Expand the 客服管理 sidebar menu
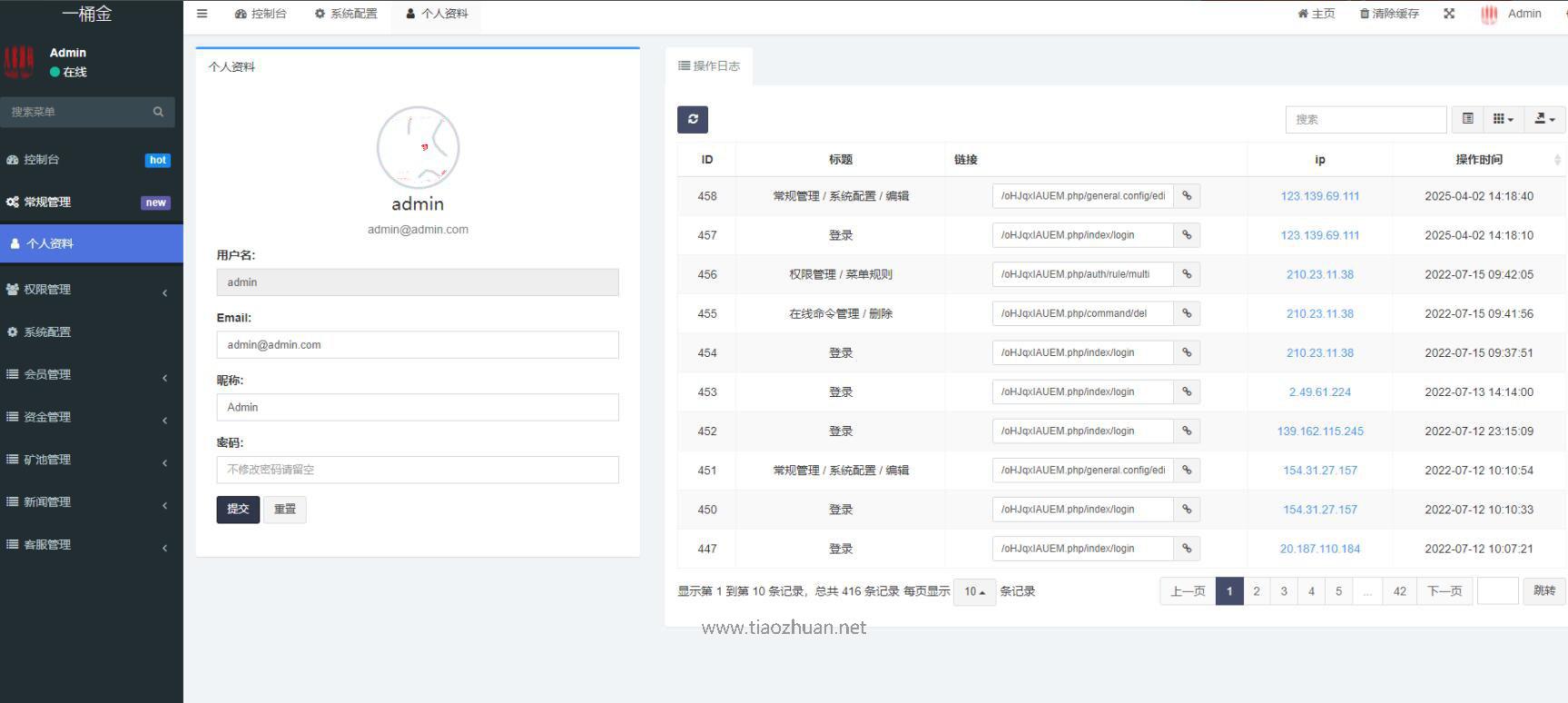 [x=92, y=544]
